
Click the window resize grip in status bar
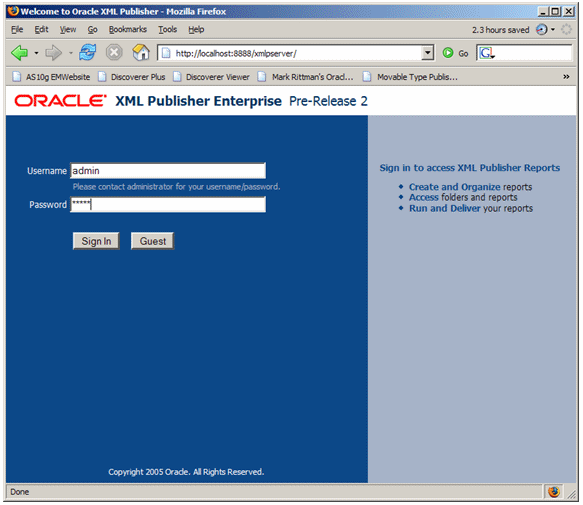tap(571, 495)
